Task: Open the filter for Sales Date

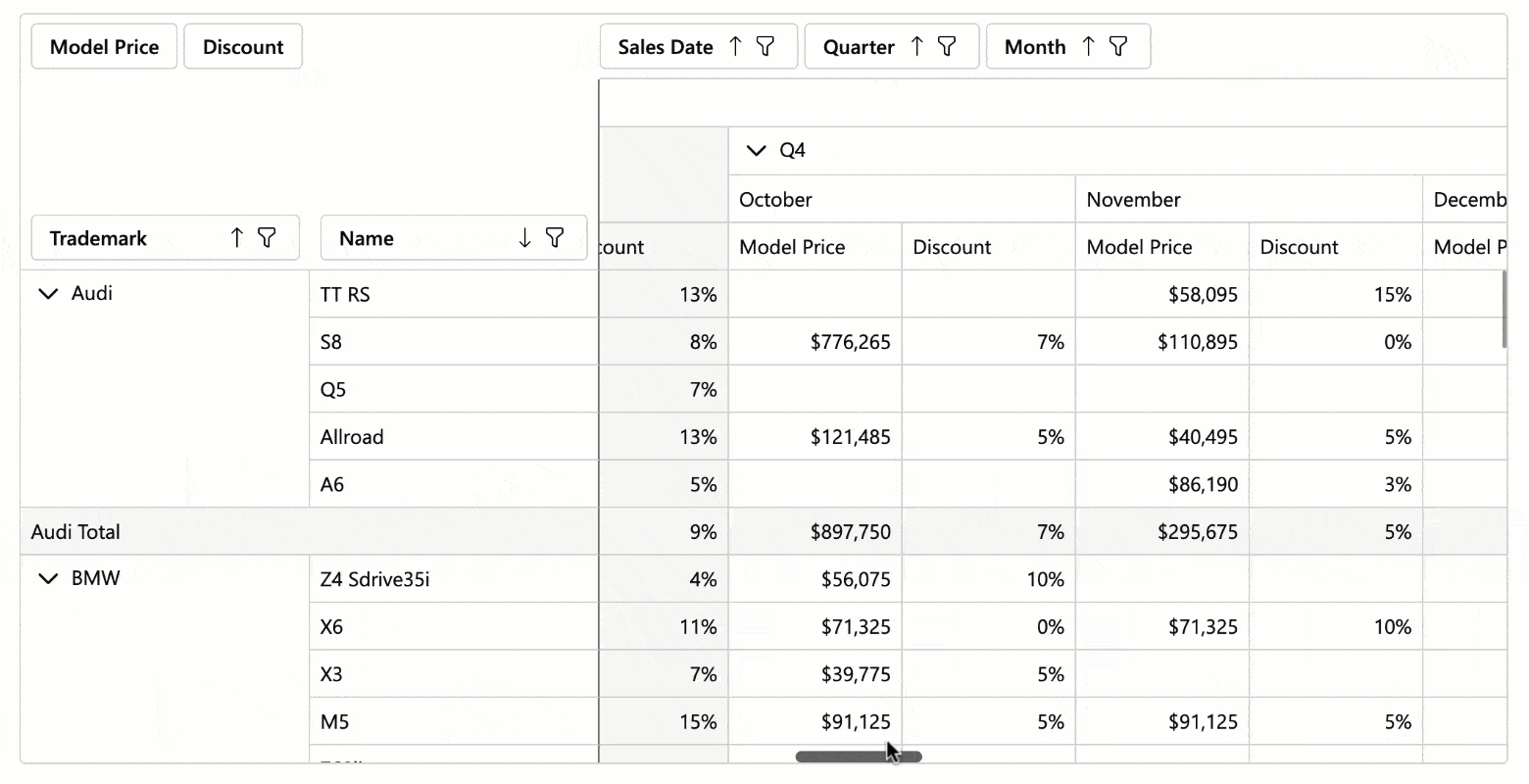Action: click(765, 46)
